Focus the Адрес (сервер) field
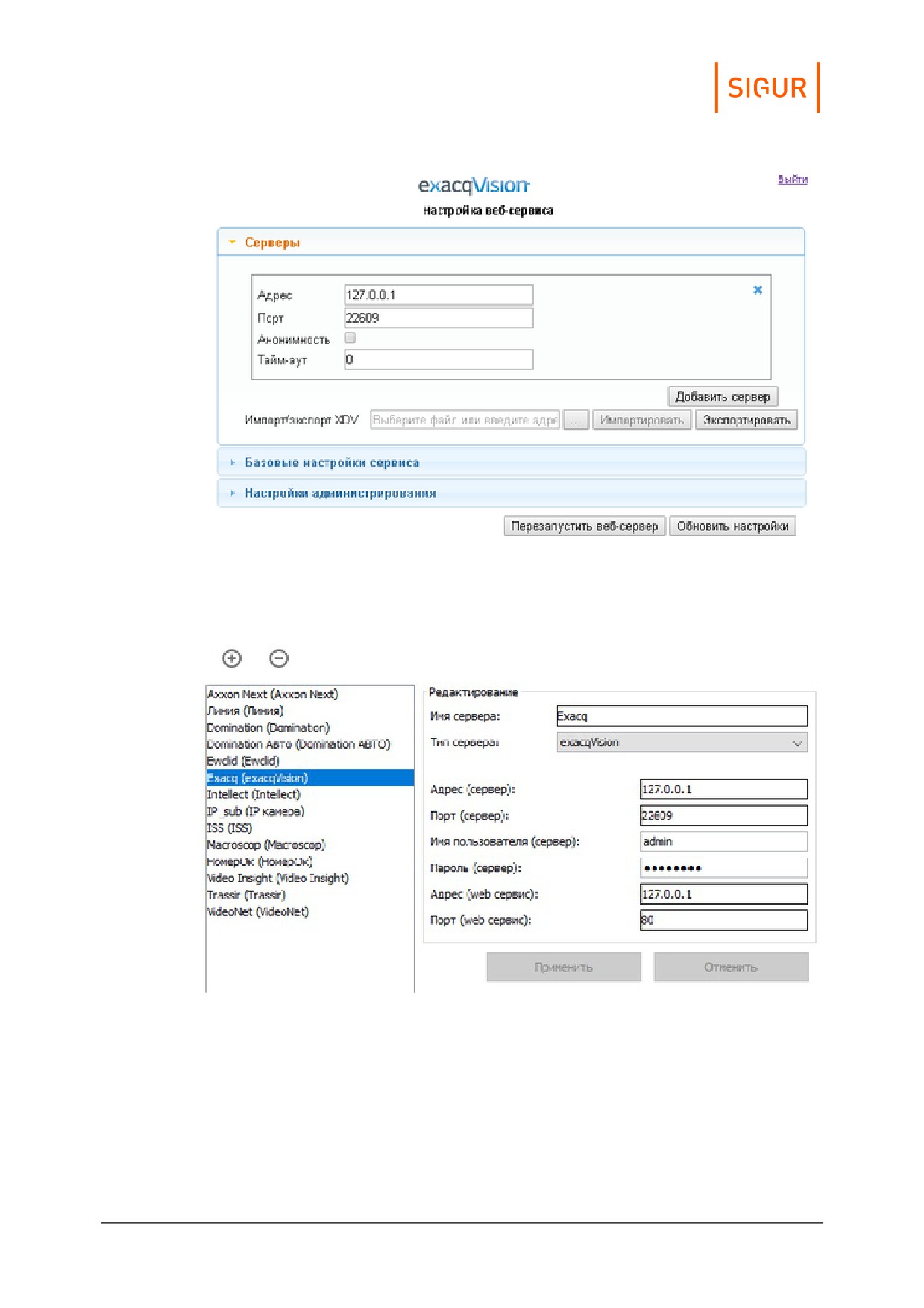This screenshot has width=924, height=1308. (x=724, y=789)
